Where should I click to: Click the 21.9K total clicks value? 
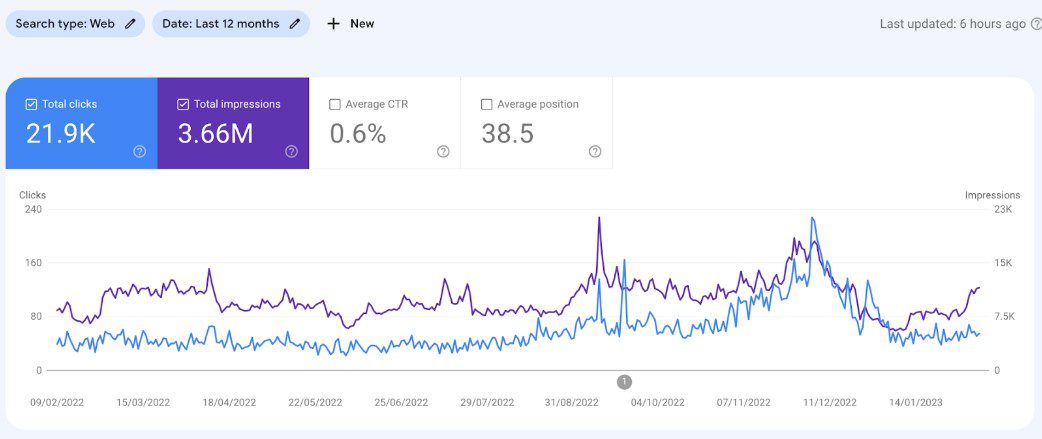coord(61,134)
